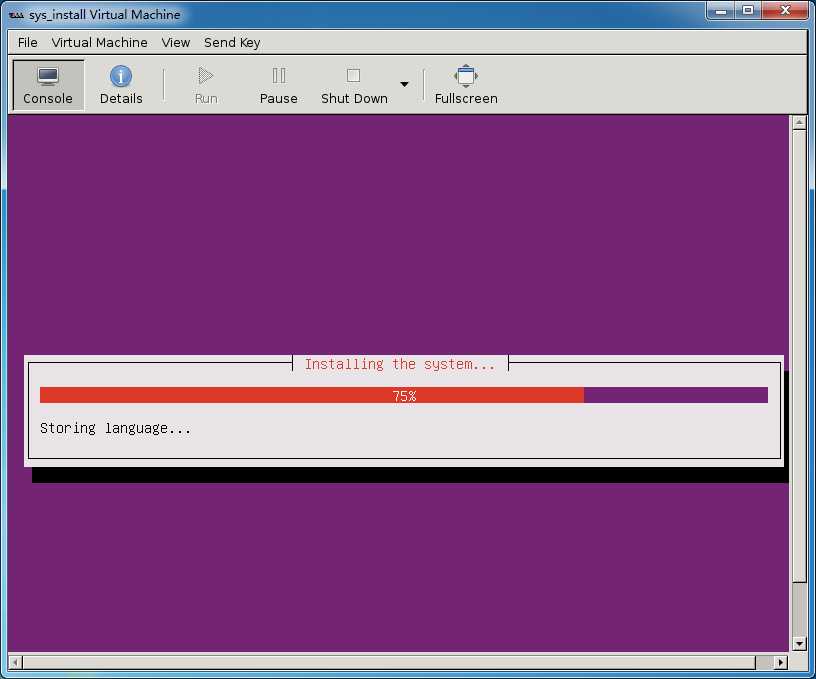The image size is (816, 679).
Task: Open the View menu
Action: tap(175, 43)
